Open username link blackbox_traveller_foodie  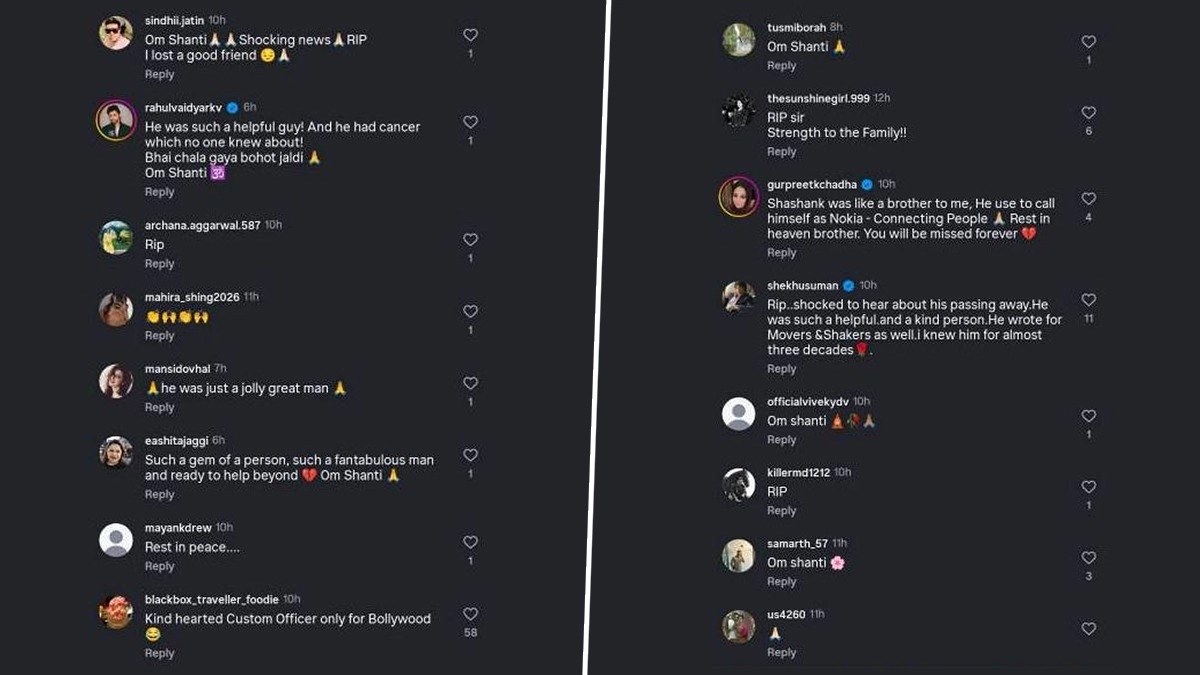tap(211, 599)
